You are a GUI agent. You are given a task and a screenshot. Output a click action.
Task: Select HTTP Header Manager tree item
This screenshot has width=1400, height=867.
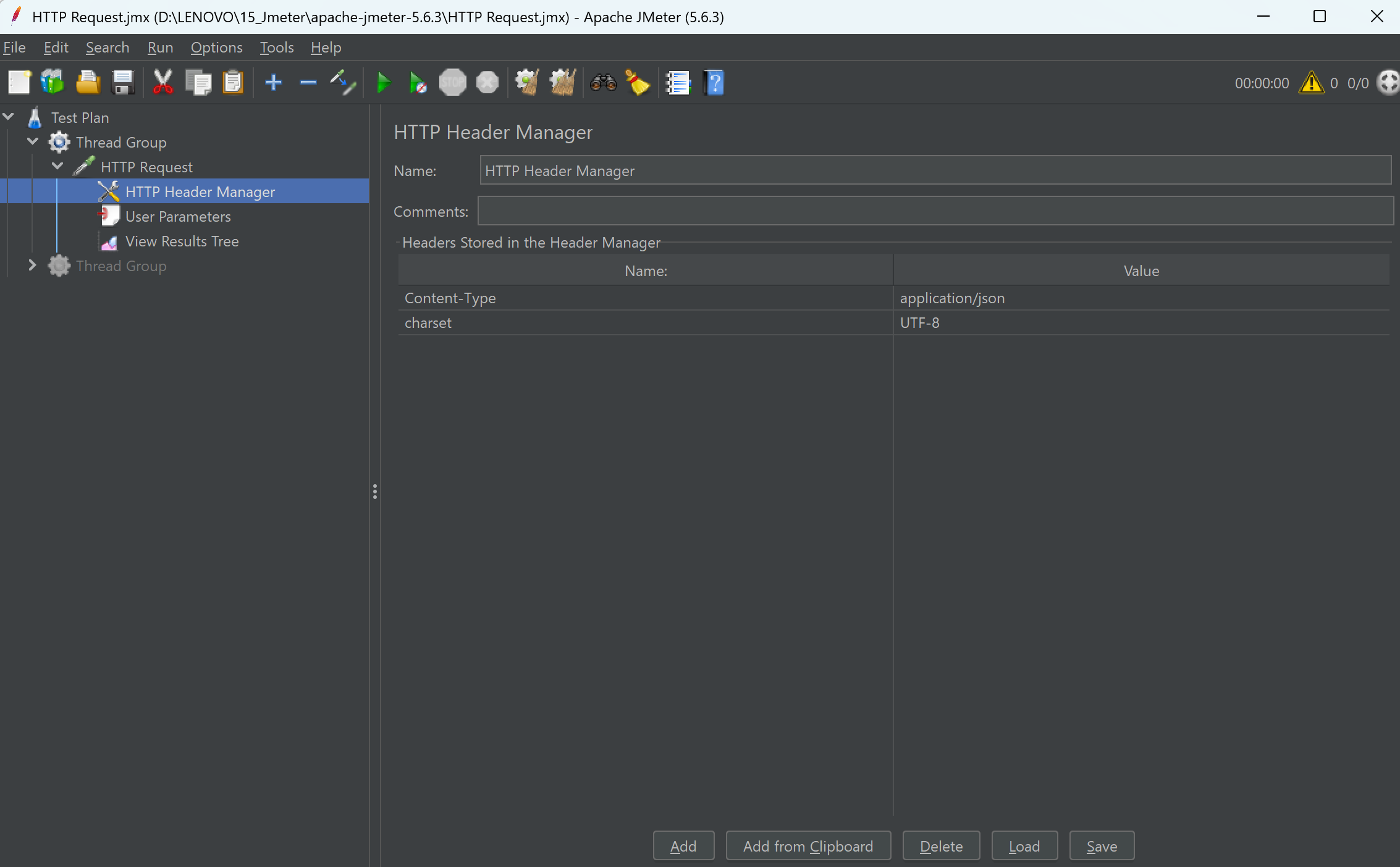pyautogui.click(x=200, y=191)
